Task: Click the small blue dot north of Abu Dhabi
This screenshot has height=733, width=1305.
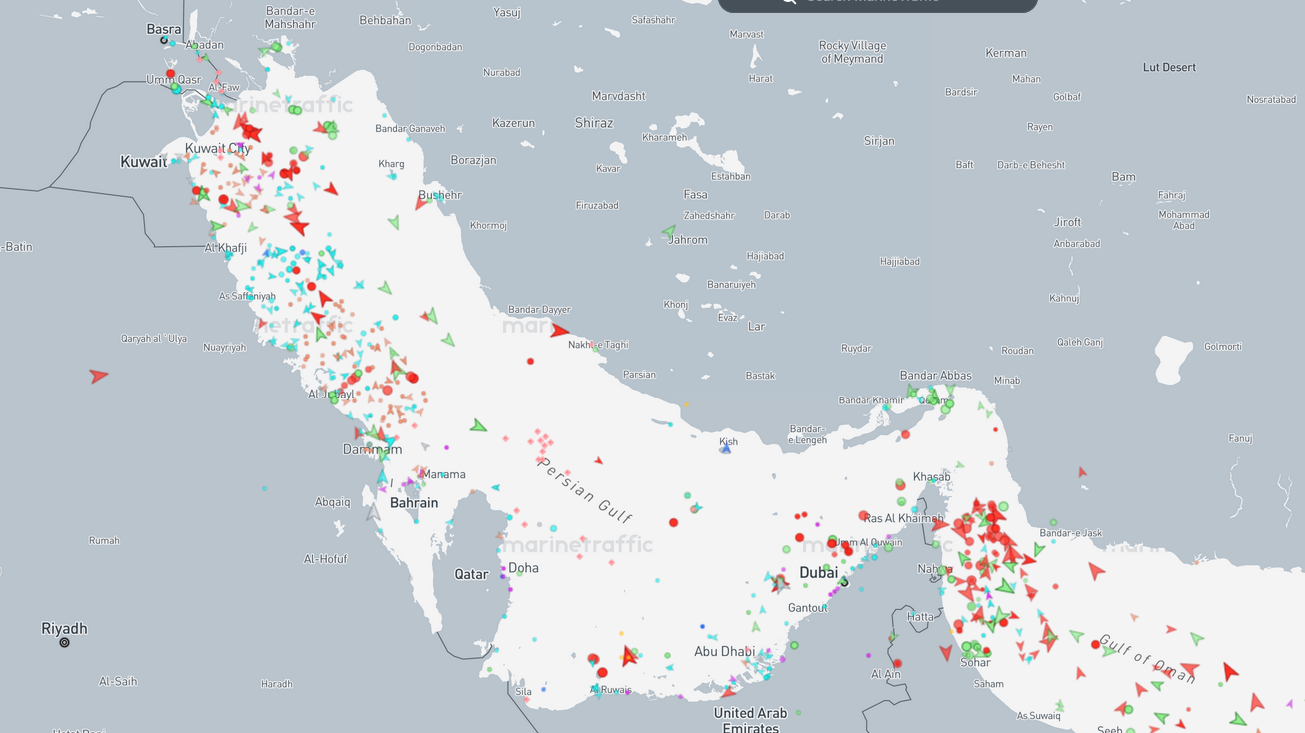Action: pos(703,627)
